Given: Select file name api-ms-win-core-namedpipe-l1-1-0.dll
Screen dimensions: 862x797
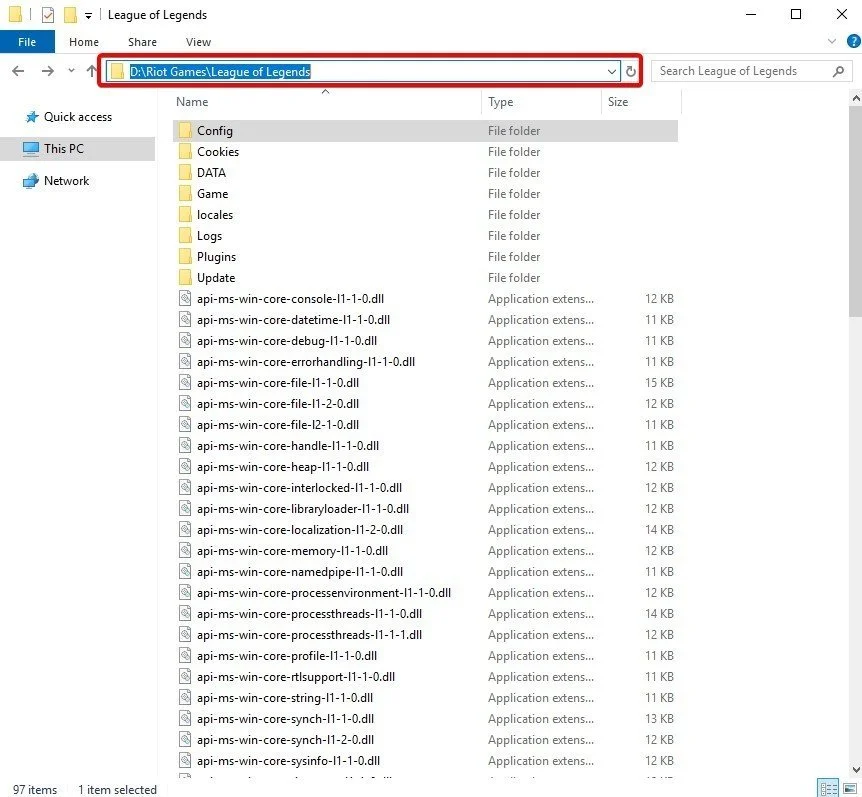Looking at the screenshot, I should point(300,572).
